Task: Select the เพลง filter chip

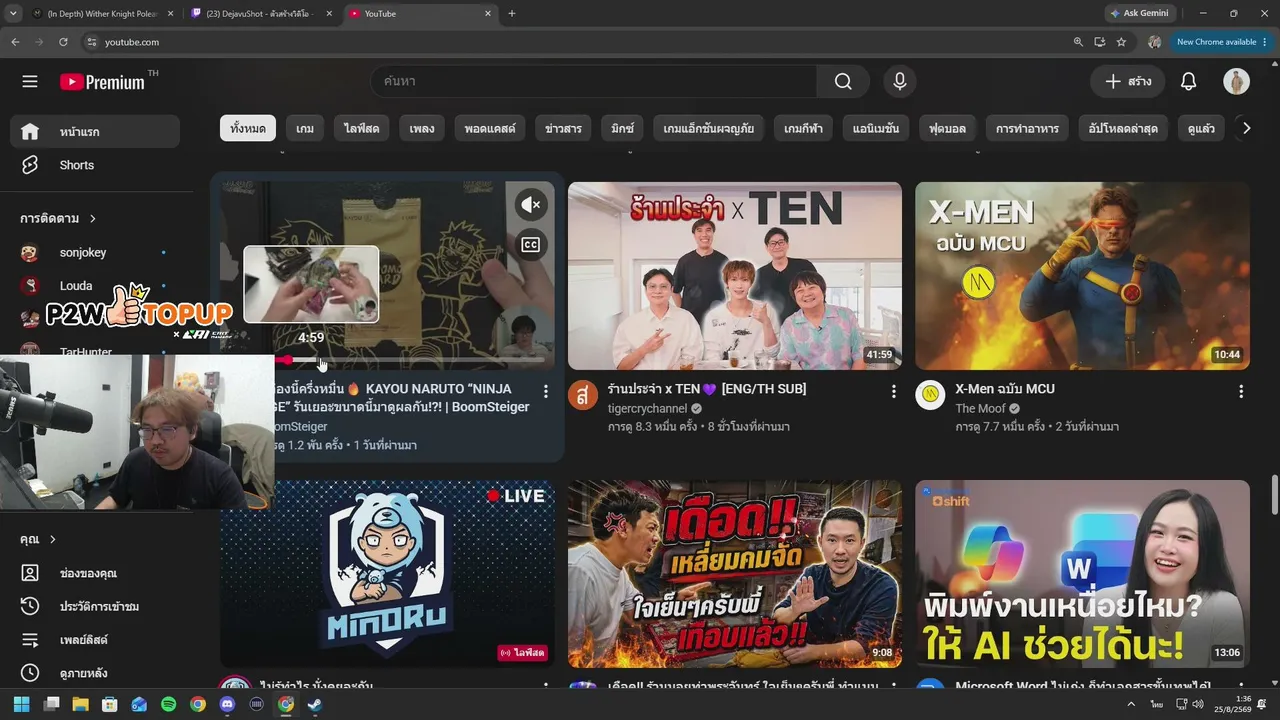Action: 422,128
